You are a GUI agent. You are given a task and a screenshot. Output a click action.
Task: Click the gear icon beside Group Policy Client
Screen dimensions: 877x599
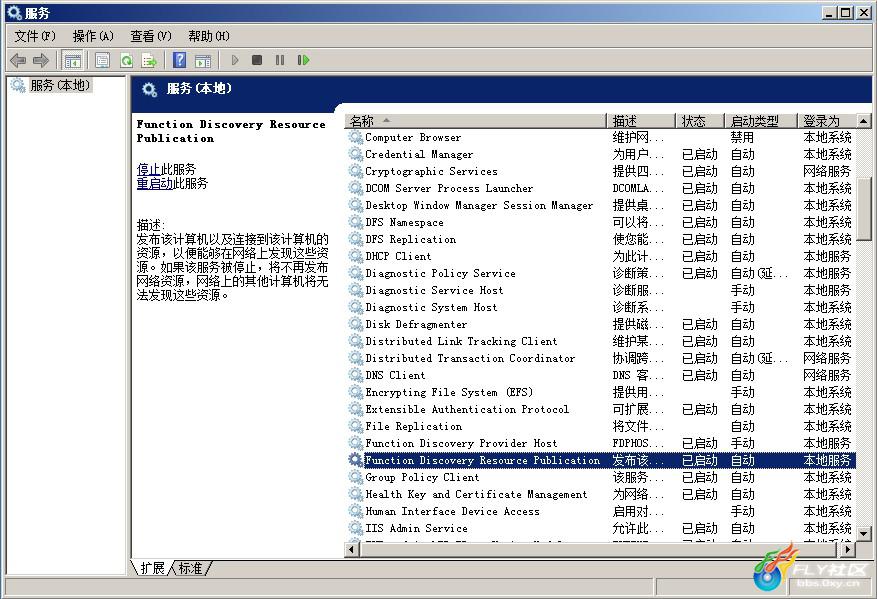point(356,477)
